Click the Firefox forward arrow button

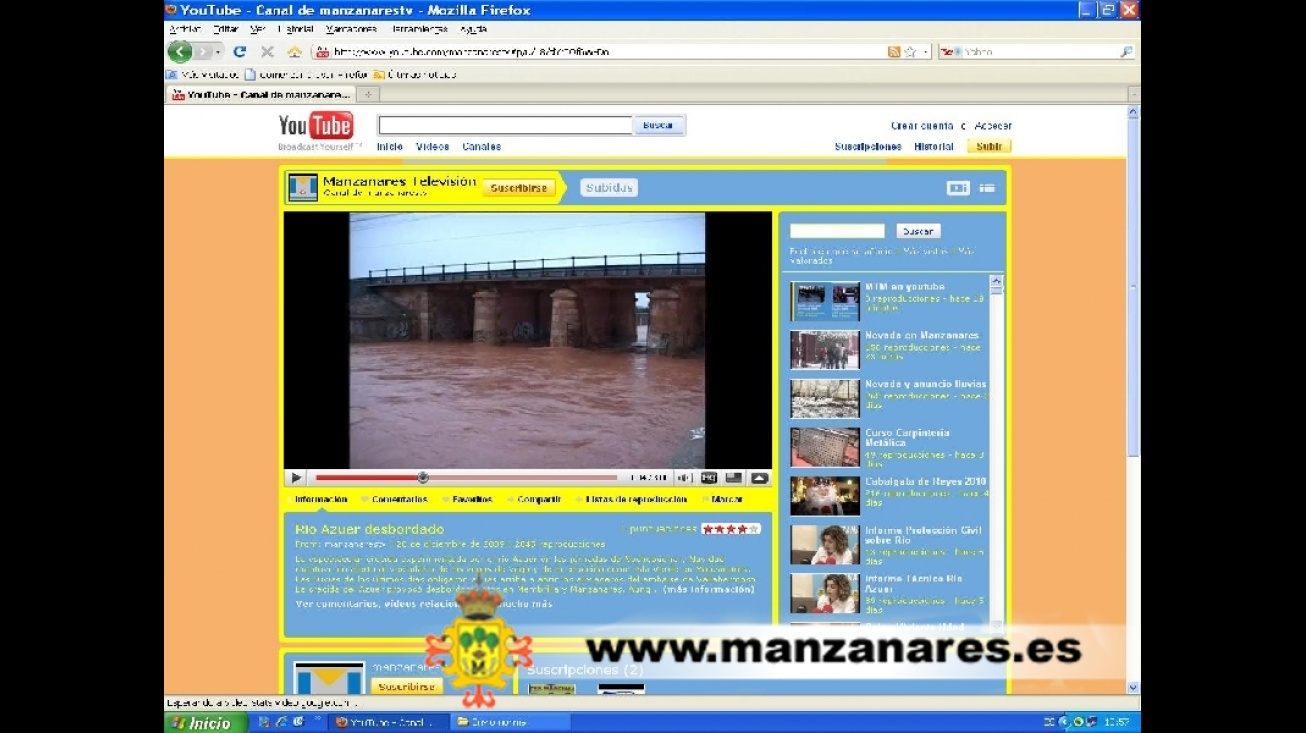[x=204, y=52]
